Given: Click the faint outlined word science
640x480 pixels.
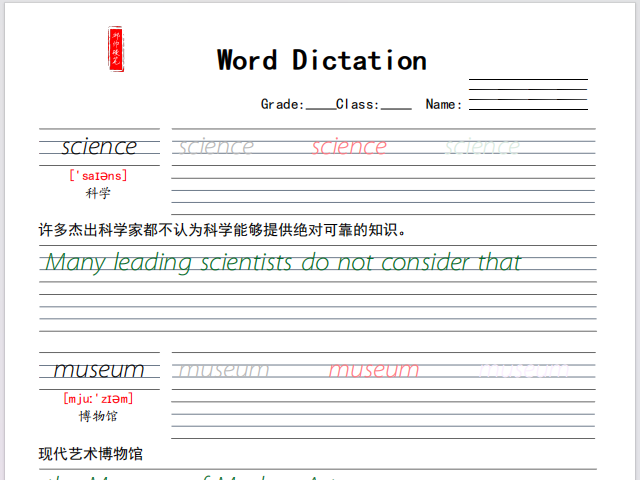Looking at the screenshot, I should [482, 147].
